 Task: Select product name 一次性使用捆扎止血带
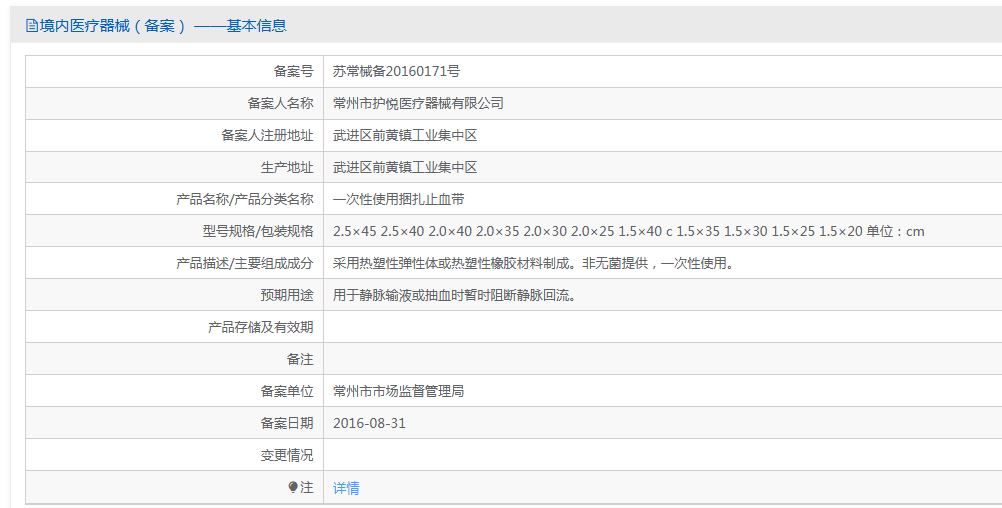click(399, 199)
